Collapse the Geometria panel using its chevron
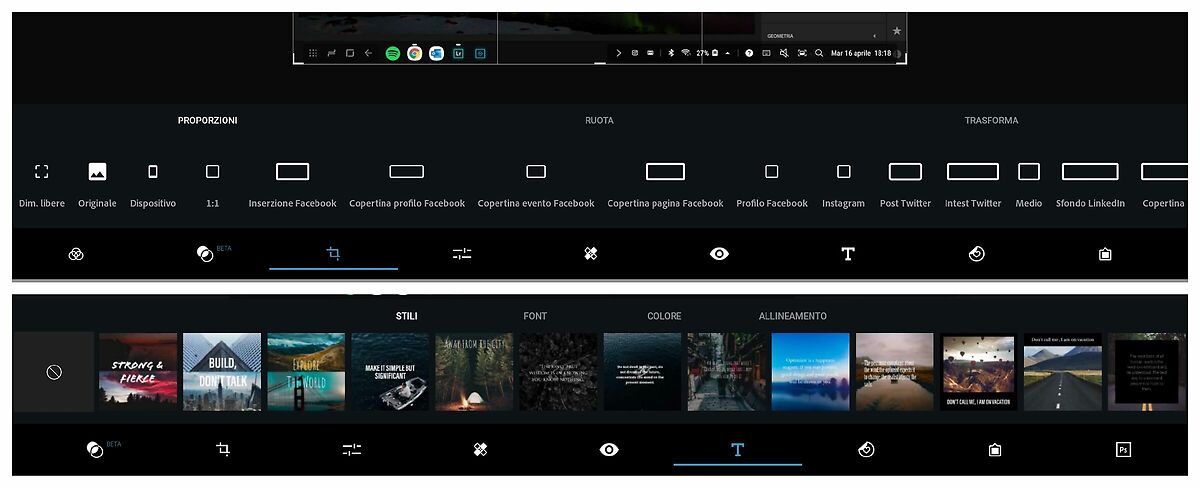Image resolution: width=1200 pixels, height=488 pixels. [x=875, y=36]
